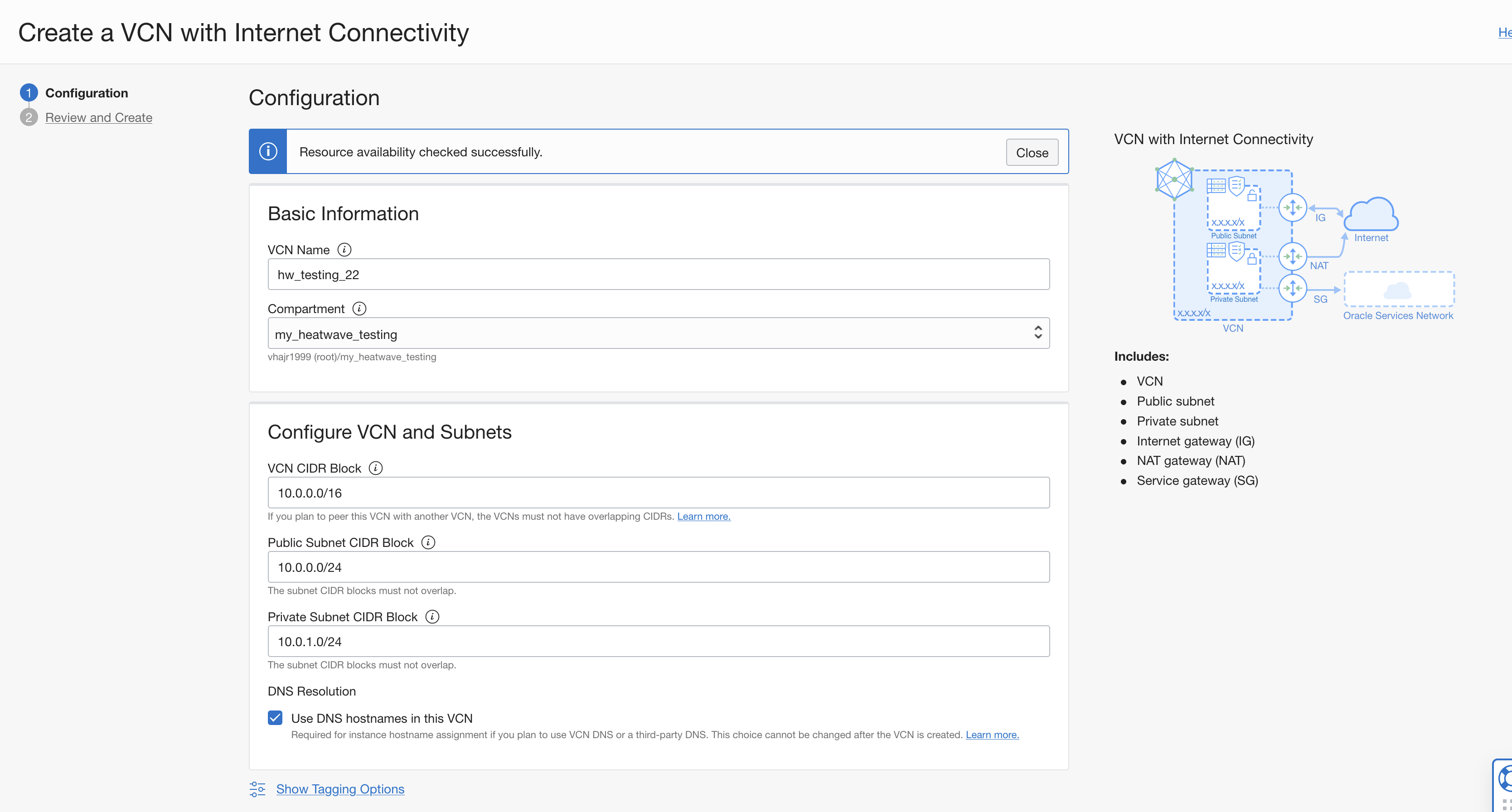Viewport: 1512px width, 812px height.
Task: Click the VCN CIDR Block info icon
Action: pos(376,468)
